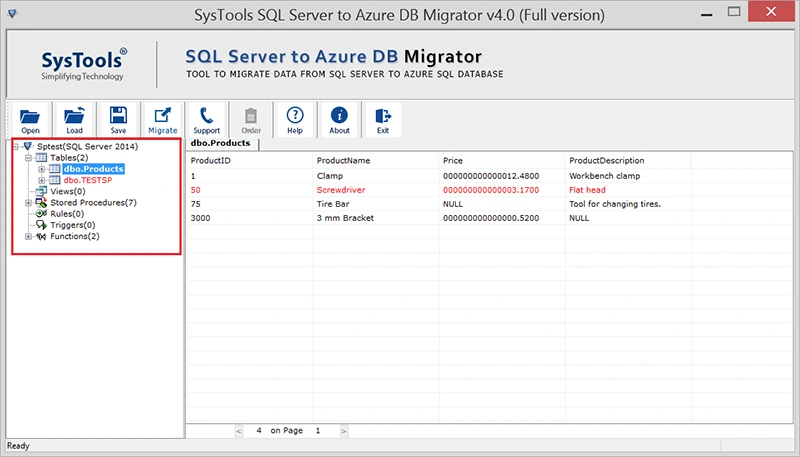
Task: Start migration with the Migrate icon
Action: coord(162,117)
